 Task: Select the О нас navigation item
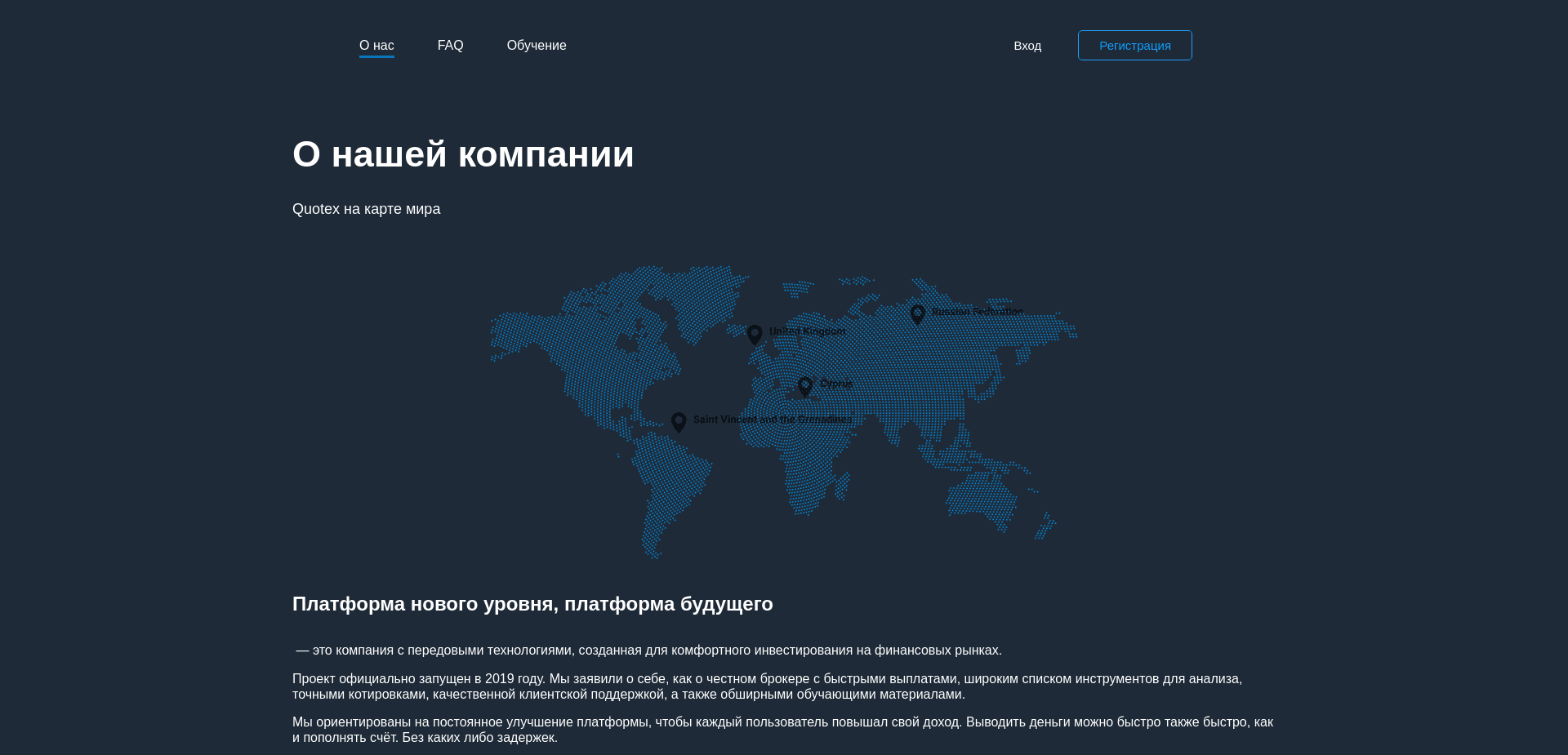tap(376, 45)
